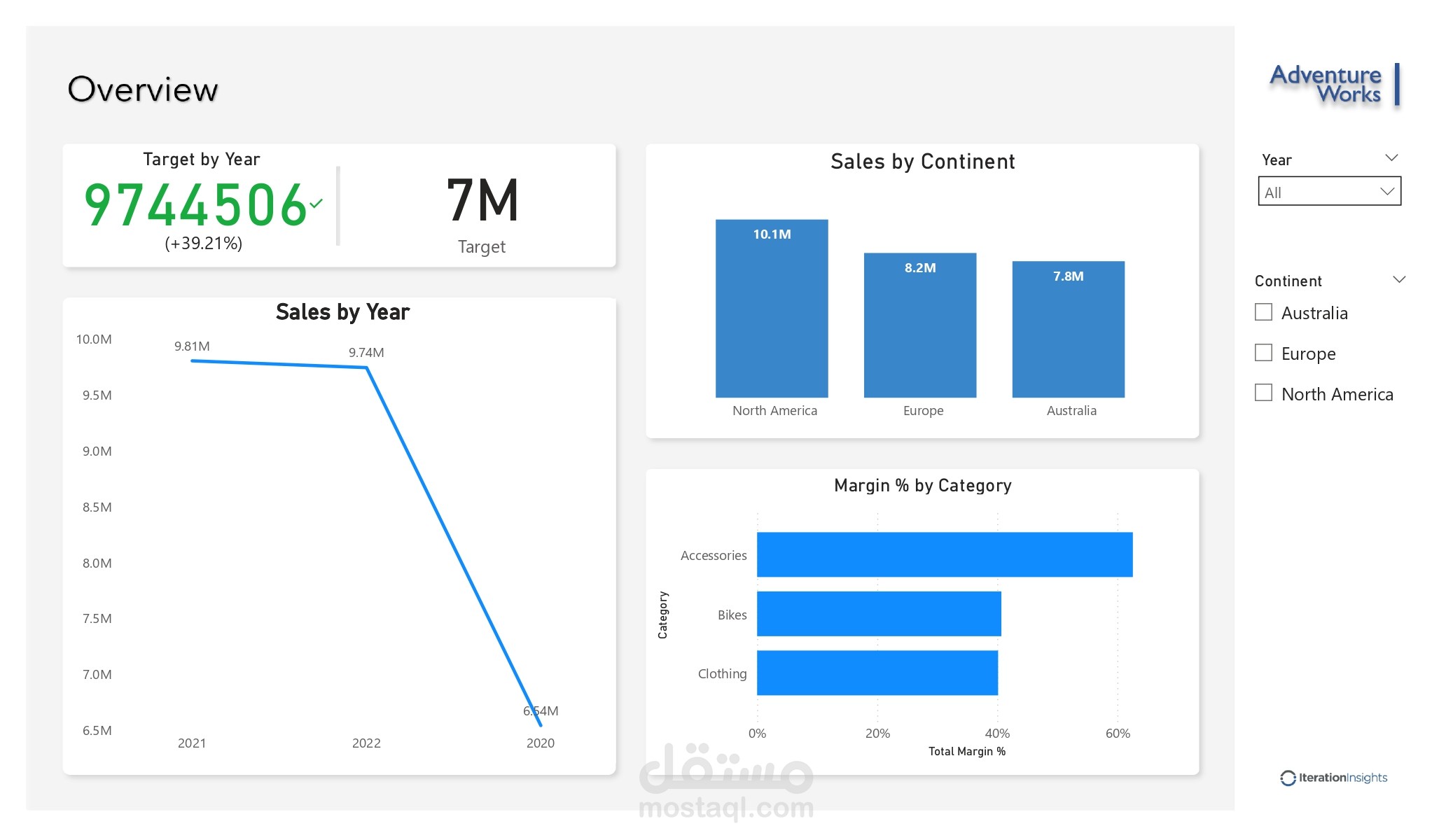Select the Australia bar showing 7.8M
The height and width of the screenshot is (840, 1453).
[x=1068, y=329]
